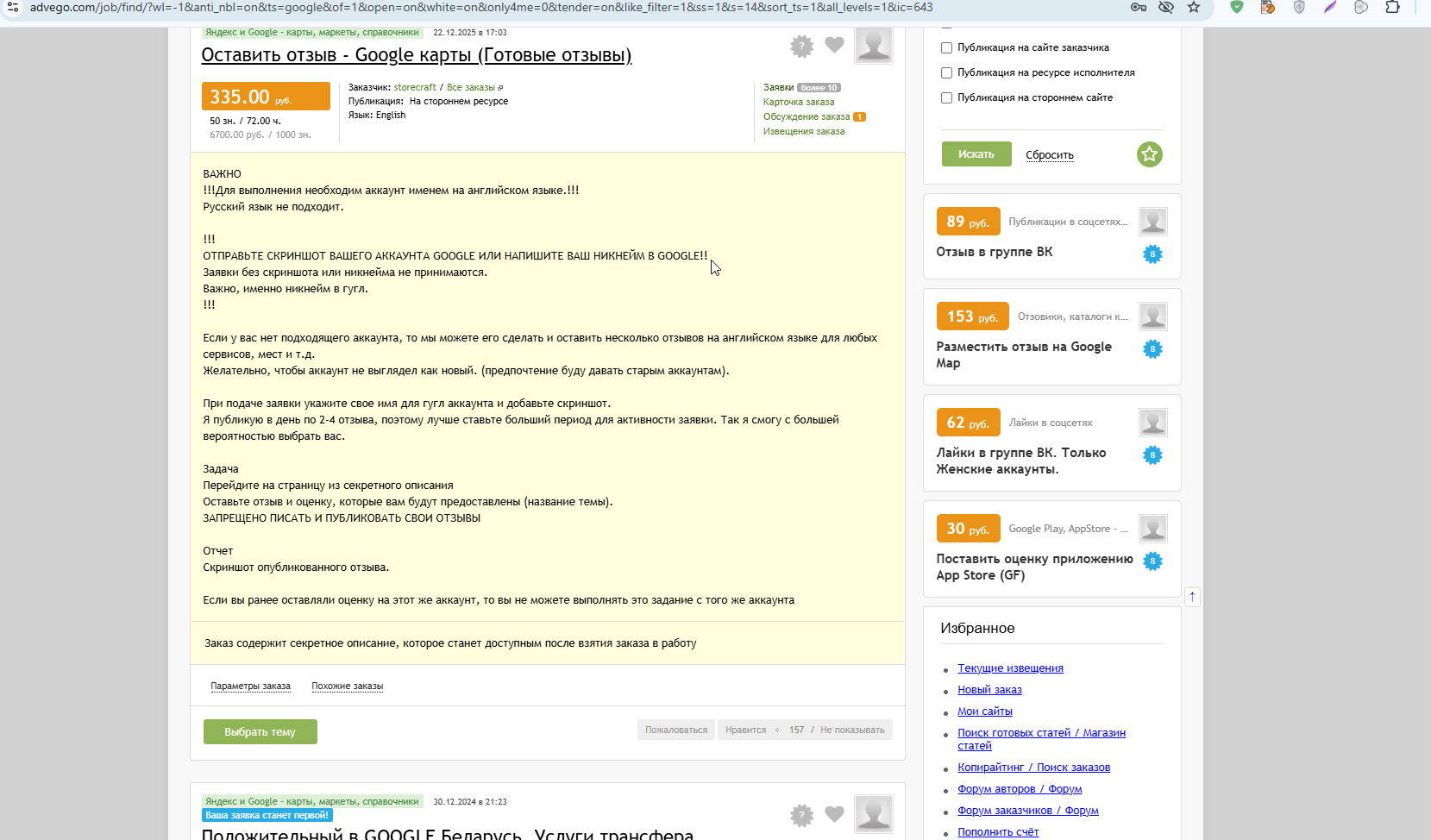Viewport: 1431px width, 840px height.
Task: Open Пополнить счёт link
Action: (x=998, y=832)
